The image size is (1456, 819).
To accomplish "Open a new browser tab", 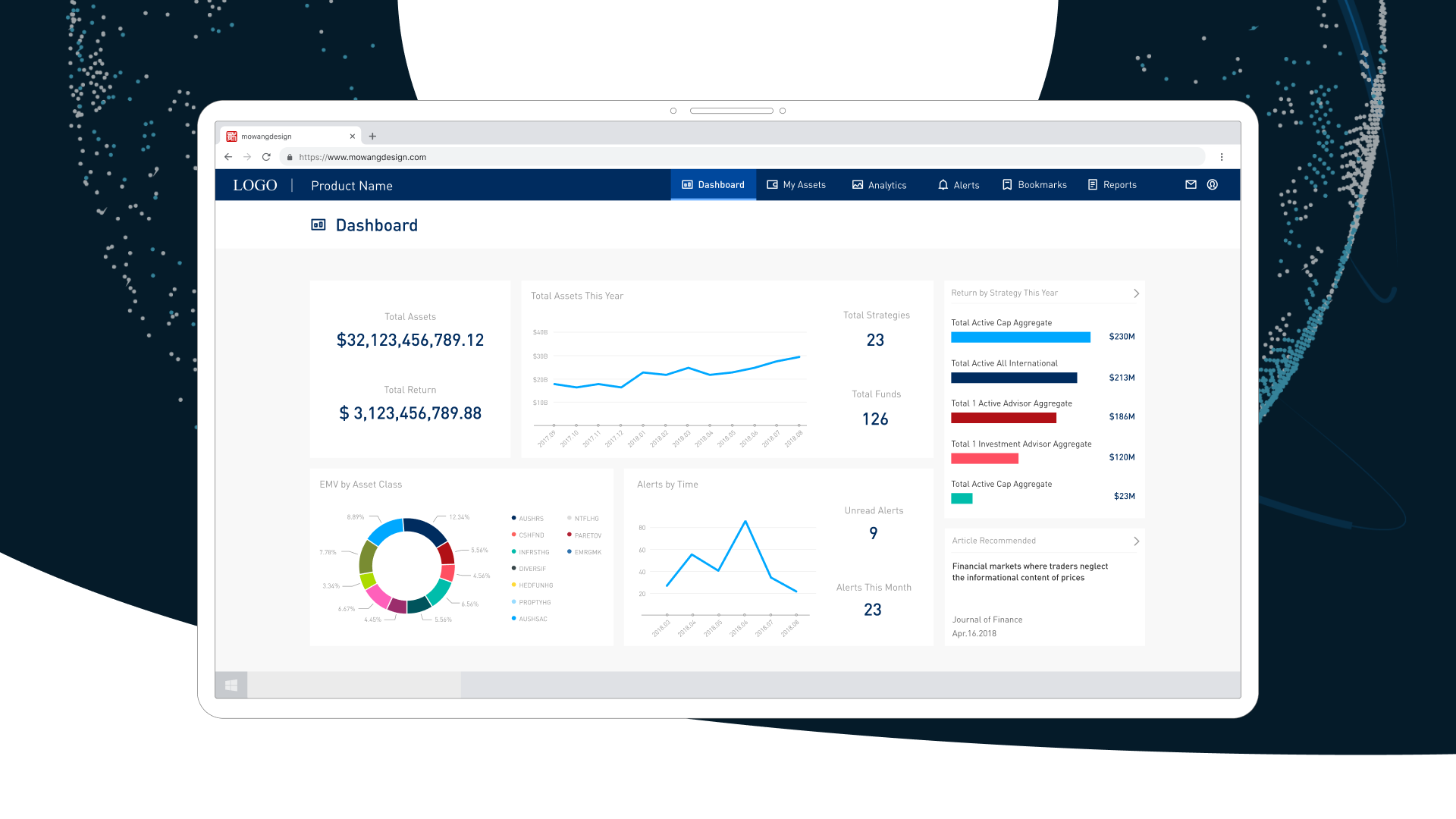I will pos(372,136).
